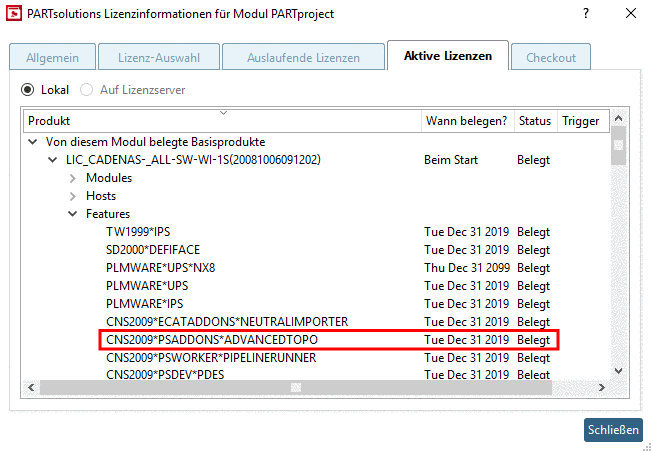Switch to the Checkout tab
This screenshot has height=452, width=653.
(550, 57)
